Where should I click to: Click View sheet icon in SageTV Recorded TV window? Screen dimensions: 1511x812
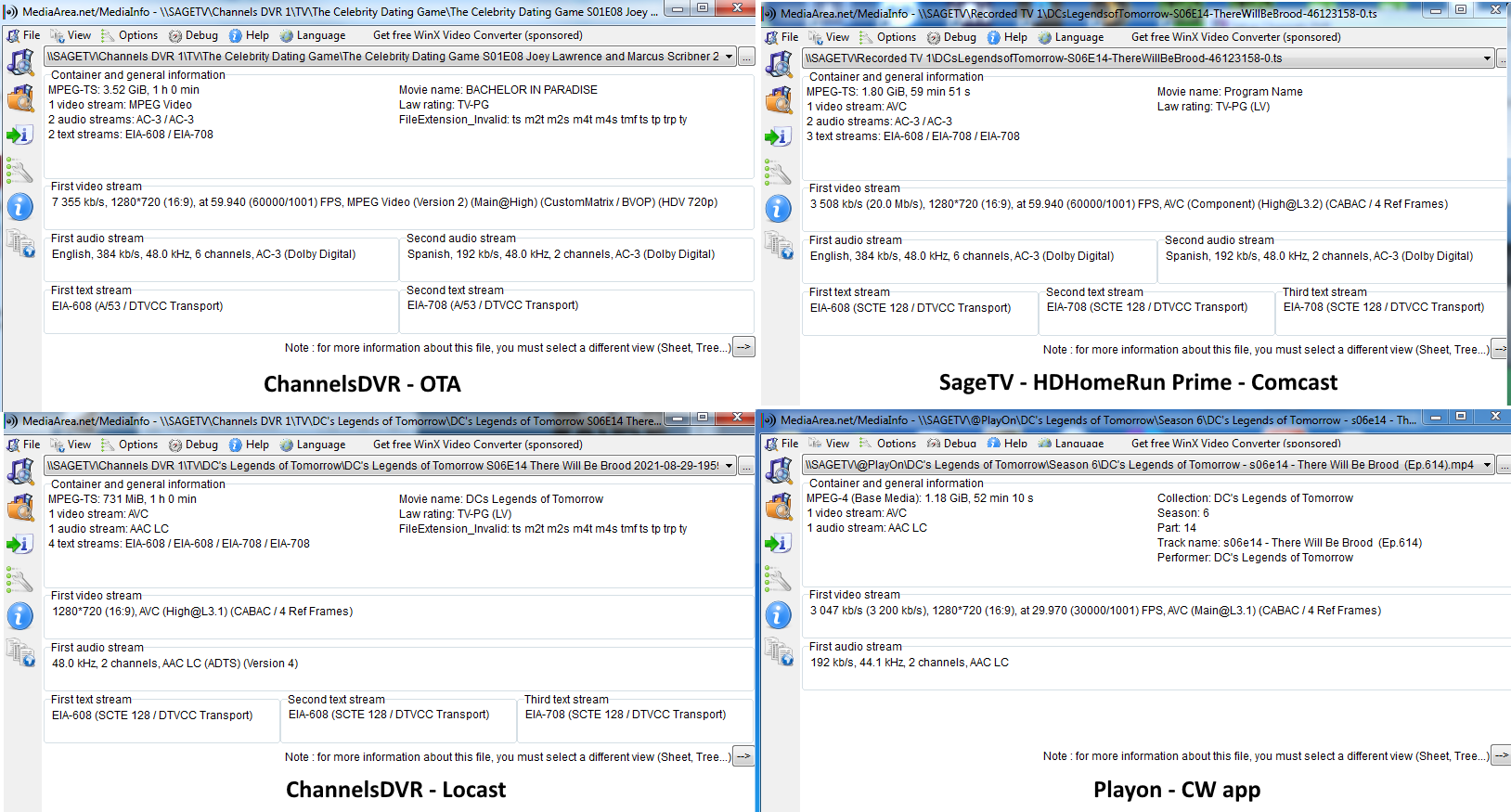click(x=778, y=246)
